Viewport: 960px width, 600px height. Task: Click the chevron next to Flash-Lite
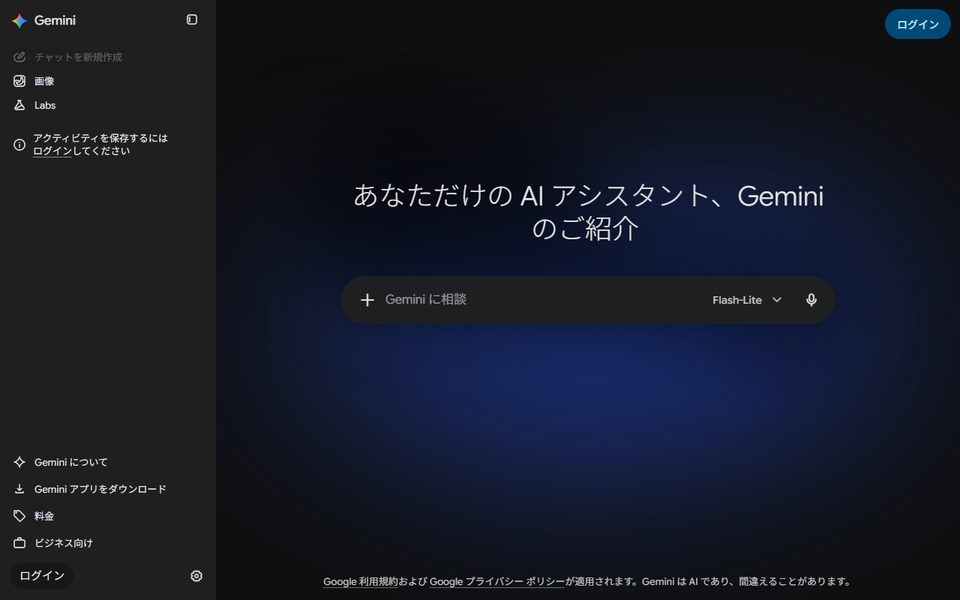pos(777,300)
